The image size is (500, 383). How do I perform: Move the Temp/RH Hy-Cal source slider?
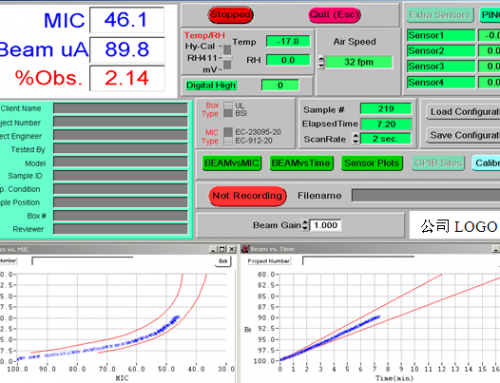[x=227, y=57]
